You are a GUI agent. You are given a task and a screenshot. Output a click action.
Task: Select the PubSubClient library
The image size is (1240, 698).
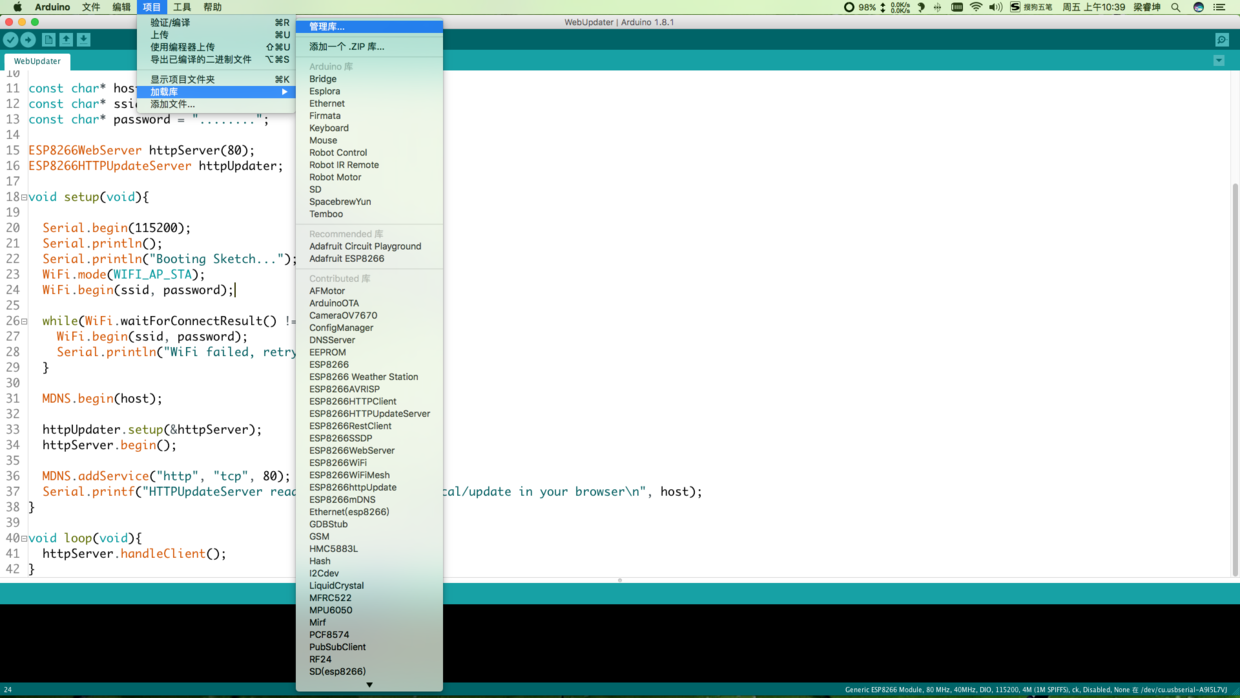click(x=369, y=647)
